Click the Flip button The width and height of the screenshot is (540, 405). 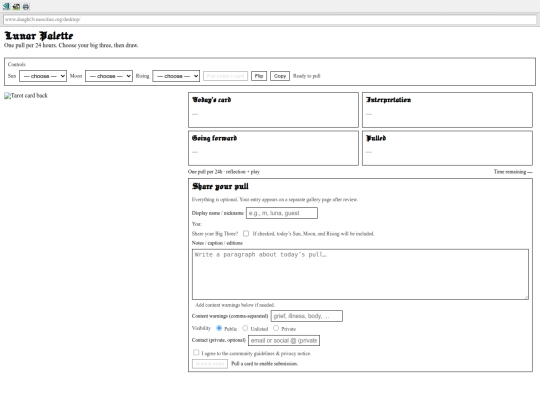click(259, 76)
